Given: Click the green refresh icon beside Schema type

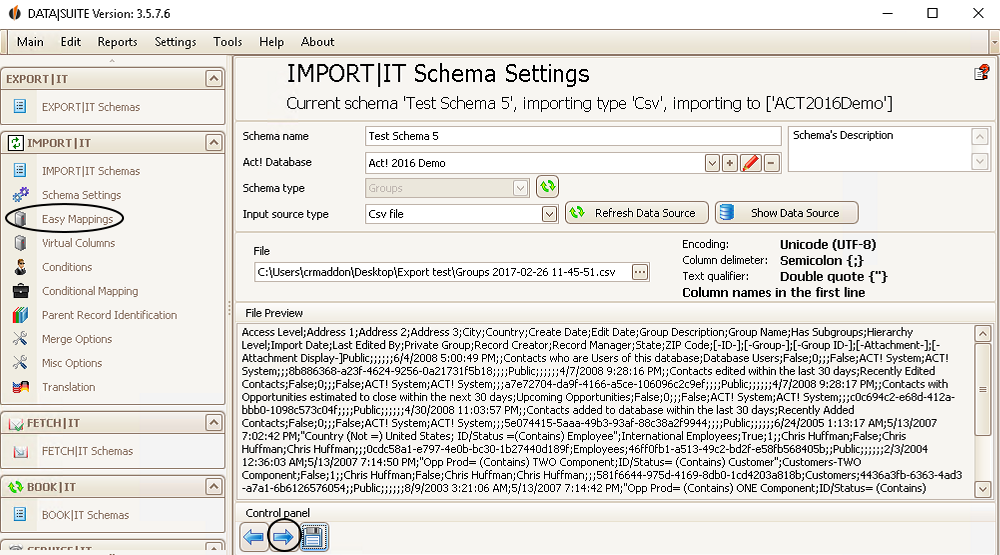Looking at the screenshot, I should (547, 187).
